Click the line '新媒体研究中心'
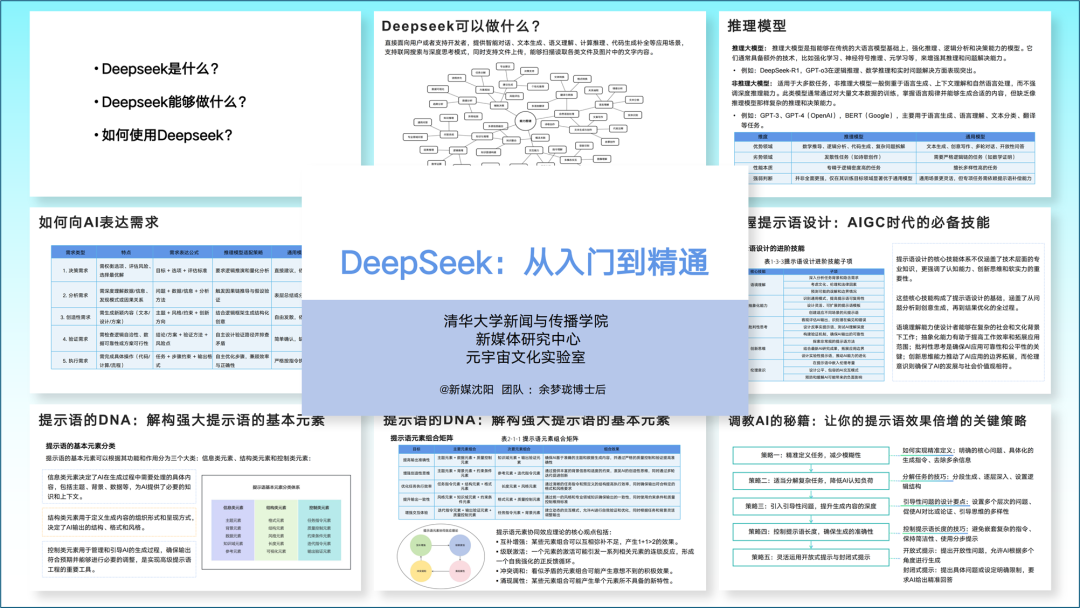Viewport: 1080px width, 608px height. pos(526,339)
